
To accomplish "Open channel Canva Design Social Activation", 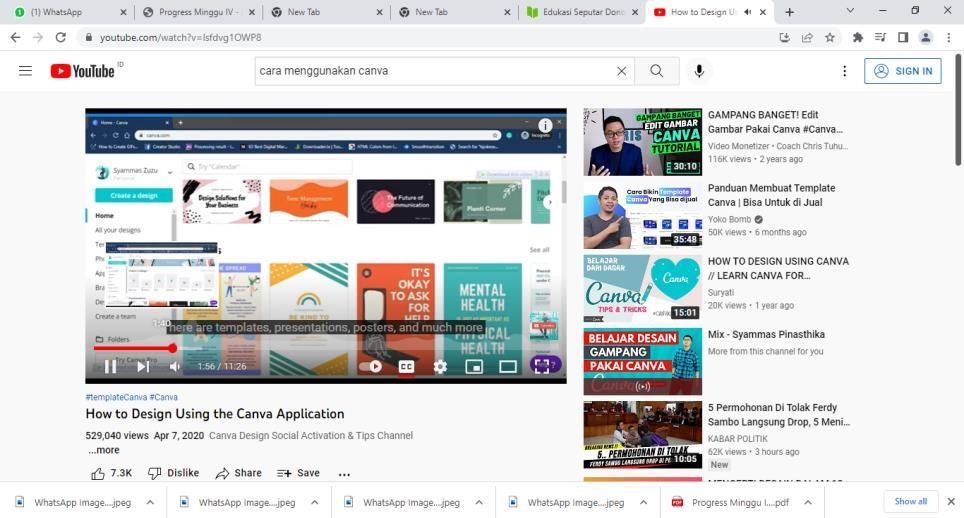I will 310,436.
